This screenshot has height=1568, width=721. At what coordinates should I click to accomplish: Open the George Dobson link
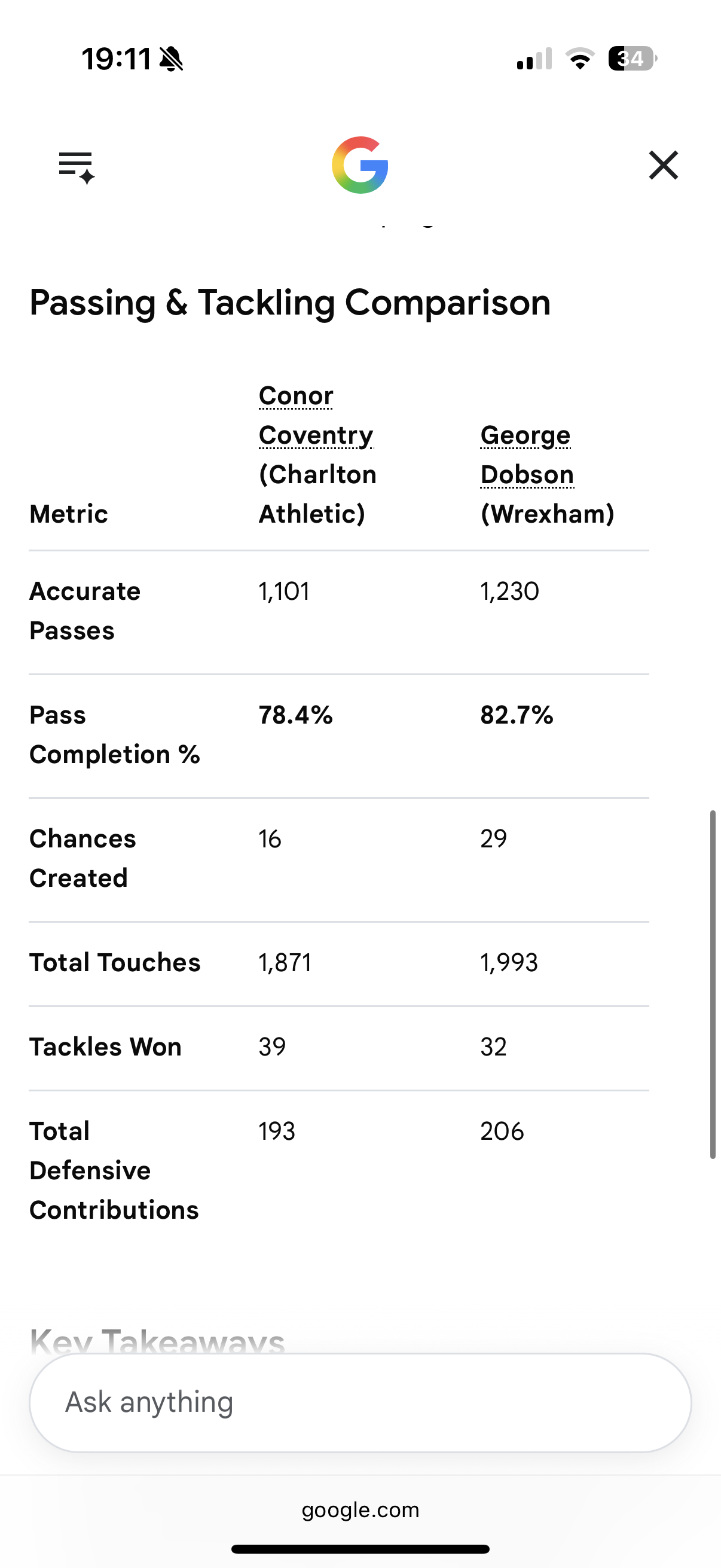[x=527, y=454]
